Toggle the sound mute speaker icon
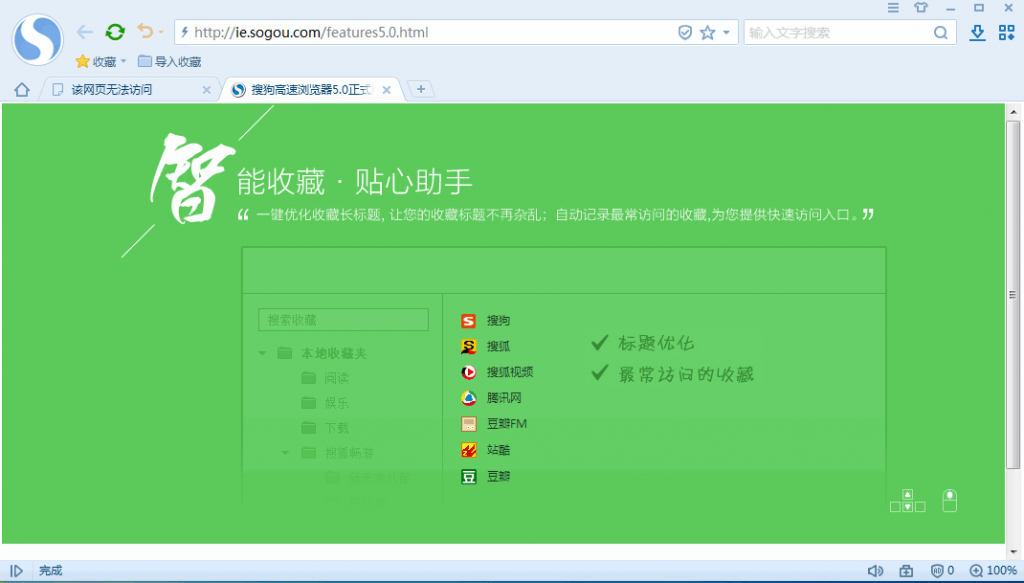The height and width of the screenshot is (583, 1024). point(875,571)
